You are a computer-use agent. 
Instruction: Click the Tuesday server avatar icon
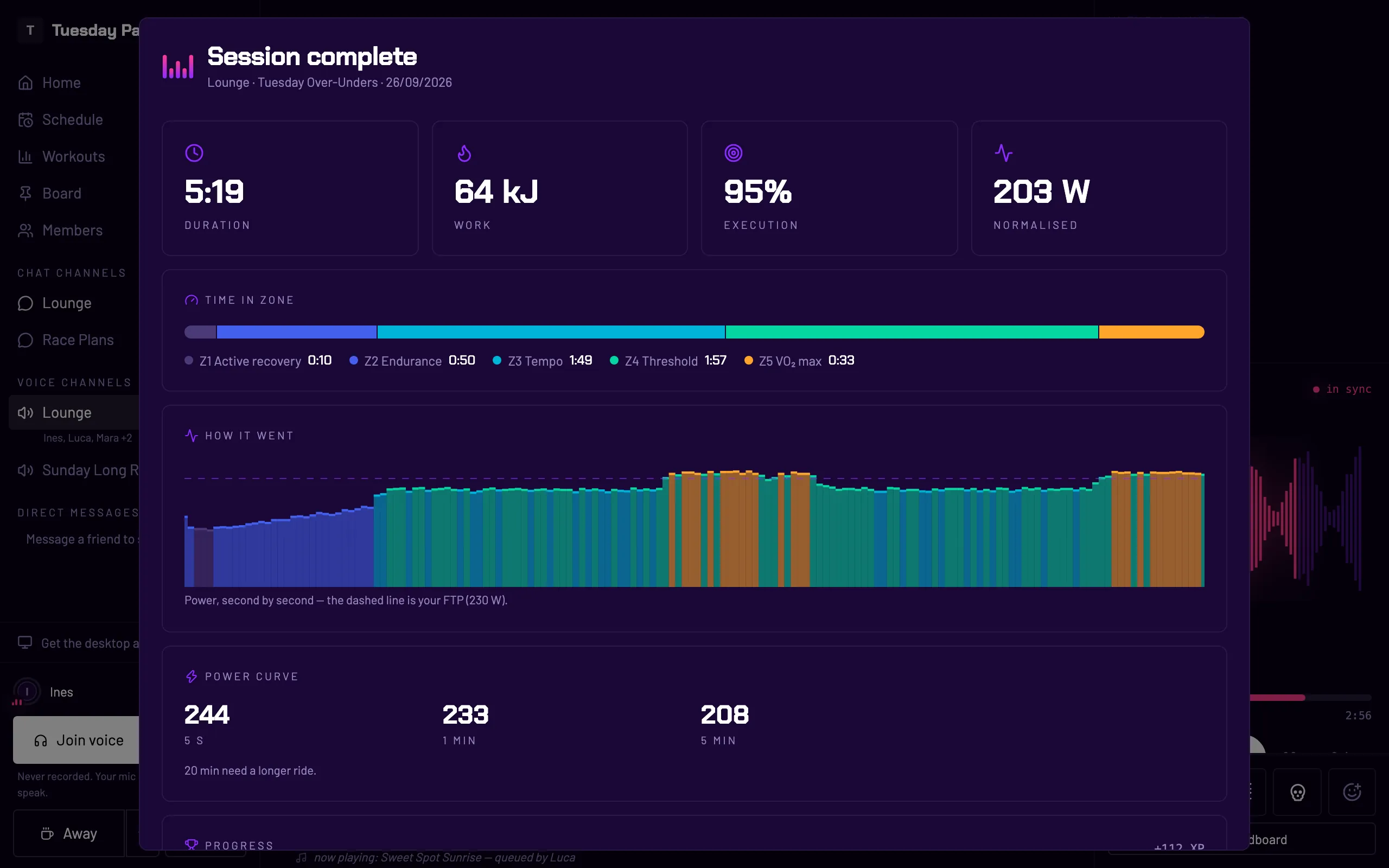(30, 30)
